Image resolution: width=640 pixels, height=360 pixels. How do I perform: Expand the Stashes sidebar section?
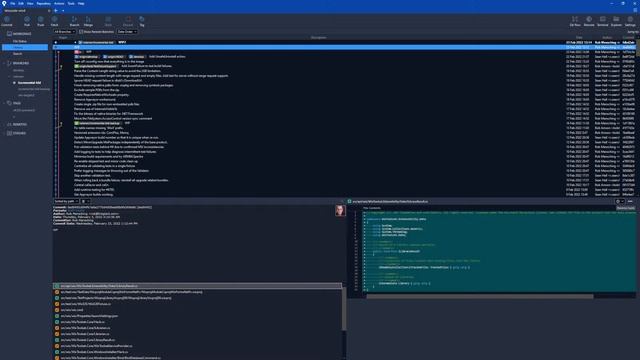pos(4,133)
